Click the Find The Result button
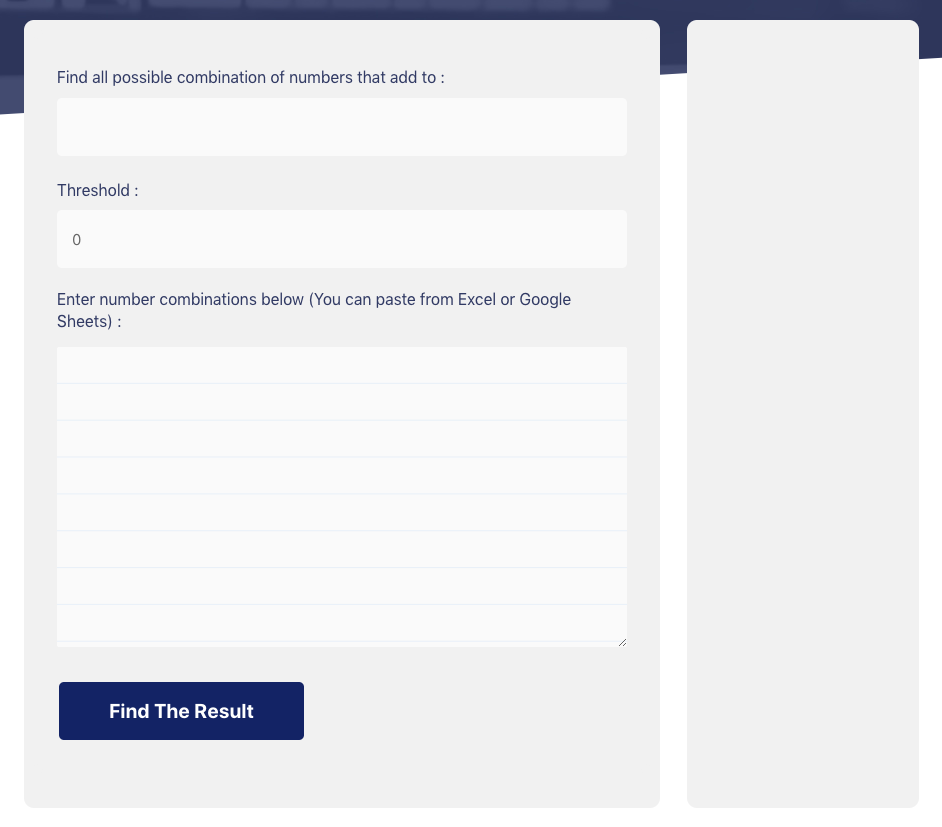Viewport: 942px width, 827px height. coord(181,711)
